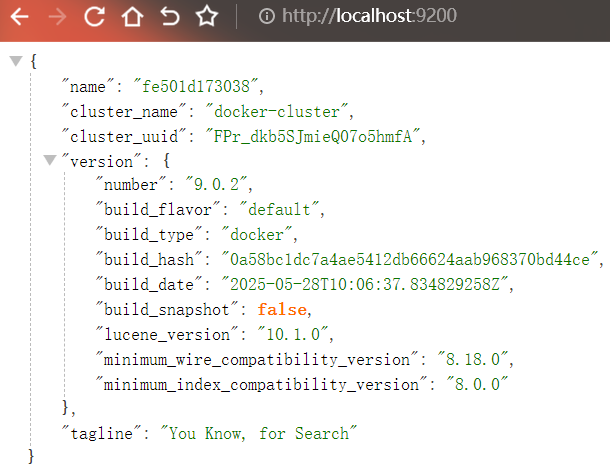Select the build_hash value string
The width and height of the screenshot is (610, 467).
point(410,260)
